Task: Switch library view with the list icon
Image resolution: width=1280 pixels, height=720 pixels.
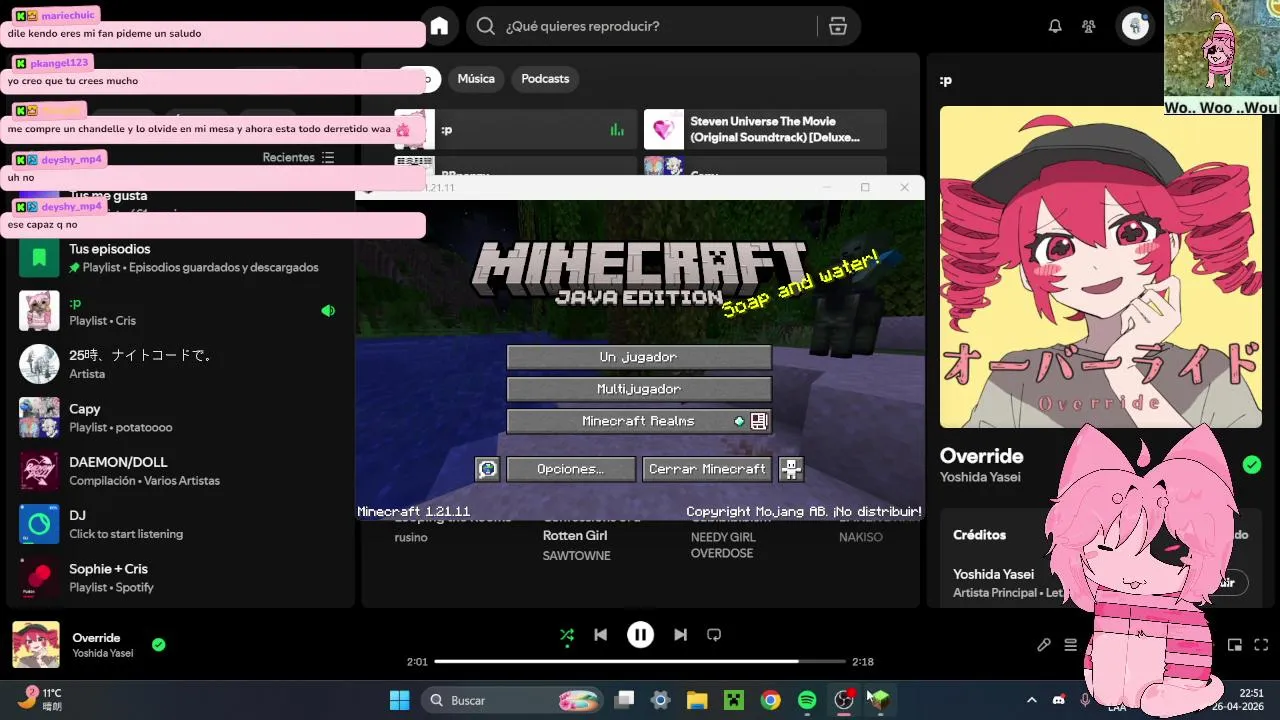Action: (x=328, y=157)
